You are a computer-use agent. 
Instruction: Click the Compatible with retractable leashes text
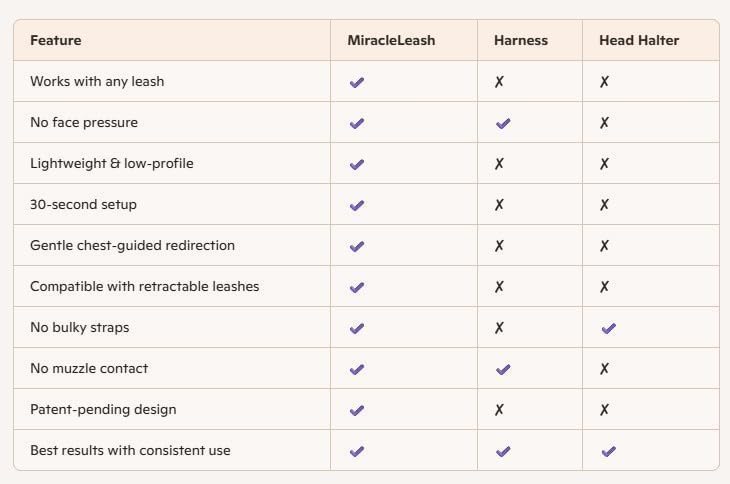[x=144, y=286]
